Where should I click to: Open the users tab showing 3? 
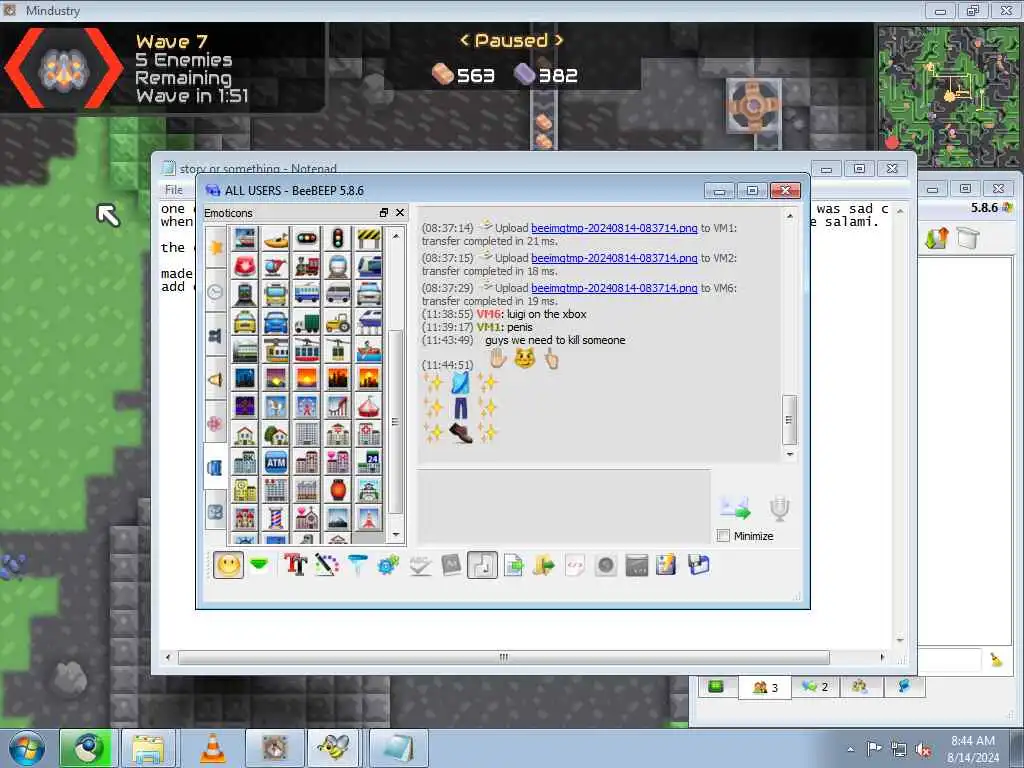(x=765, y=687)
